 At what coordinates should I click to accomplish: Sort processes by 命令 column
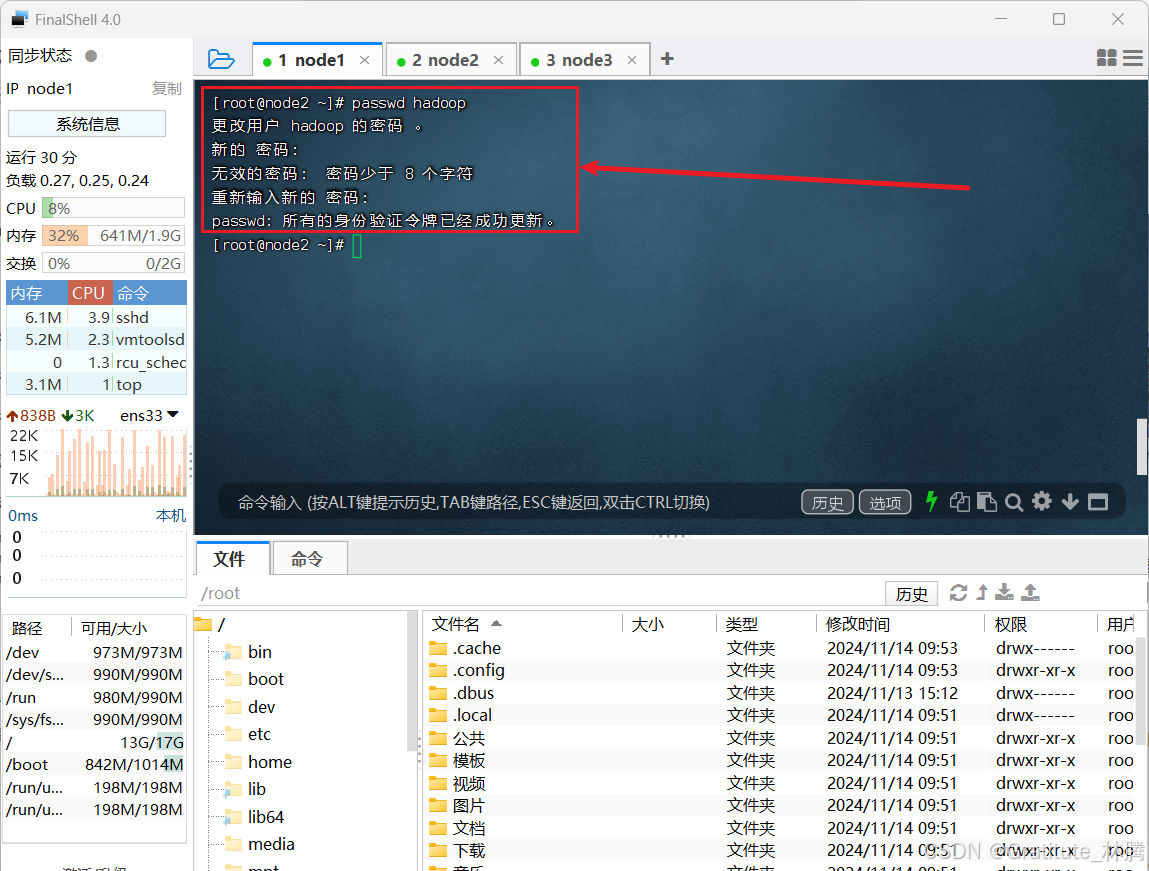(x=149, y=293)
